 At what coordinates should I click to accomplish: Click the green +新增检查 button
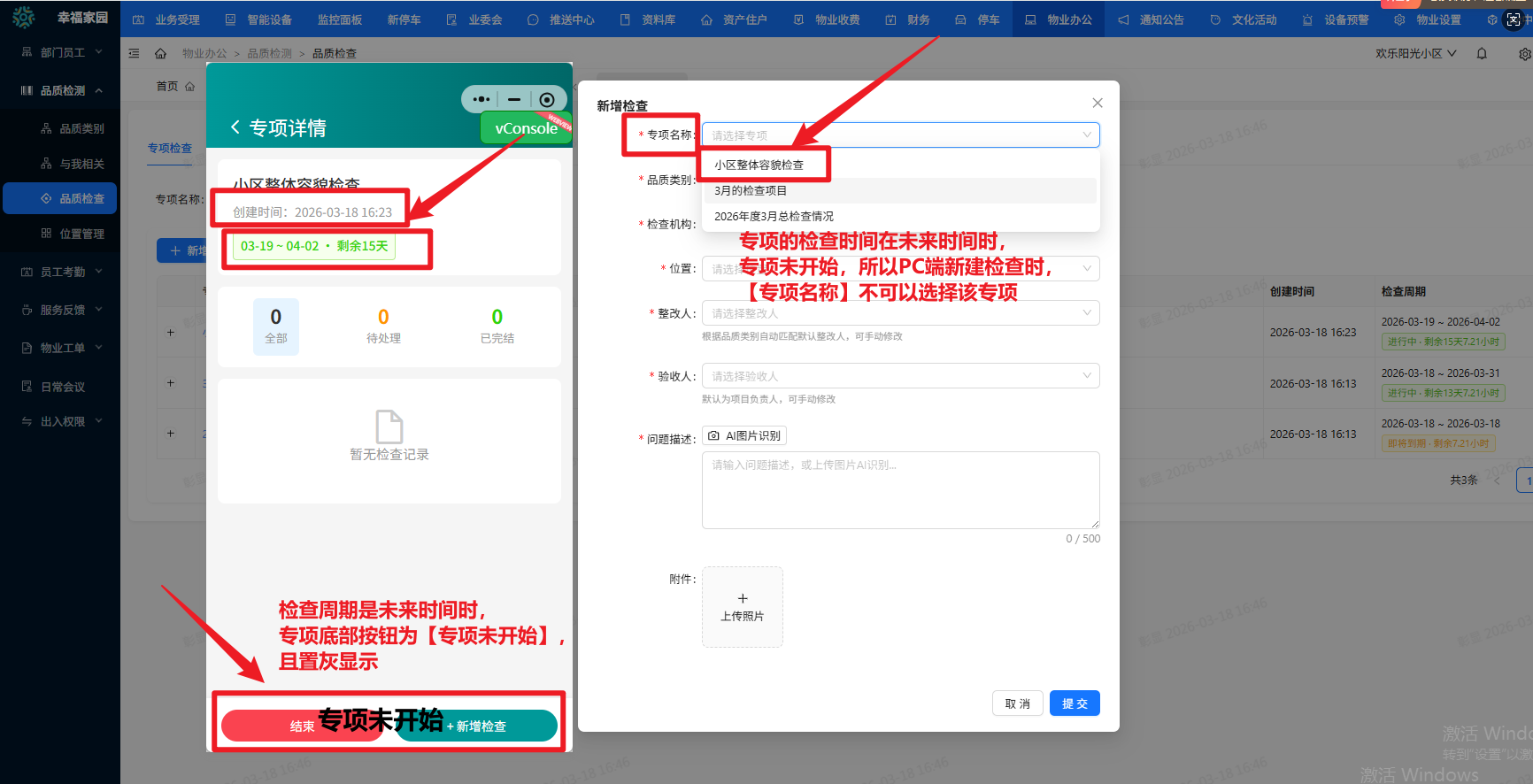(477, 726)
